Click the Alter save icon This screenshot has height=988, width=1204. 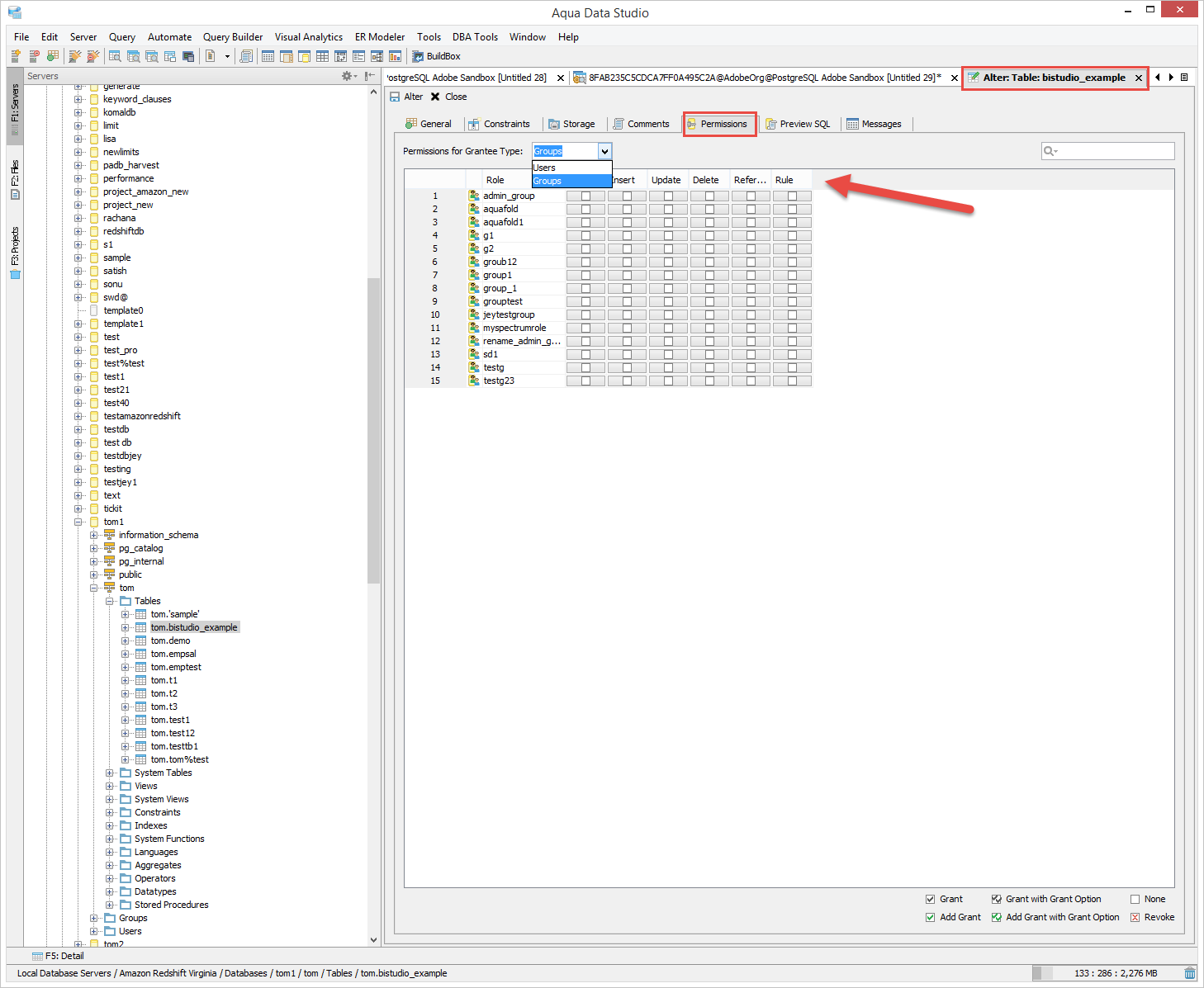[x=395, y=97]
